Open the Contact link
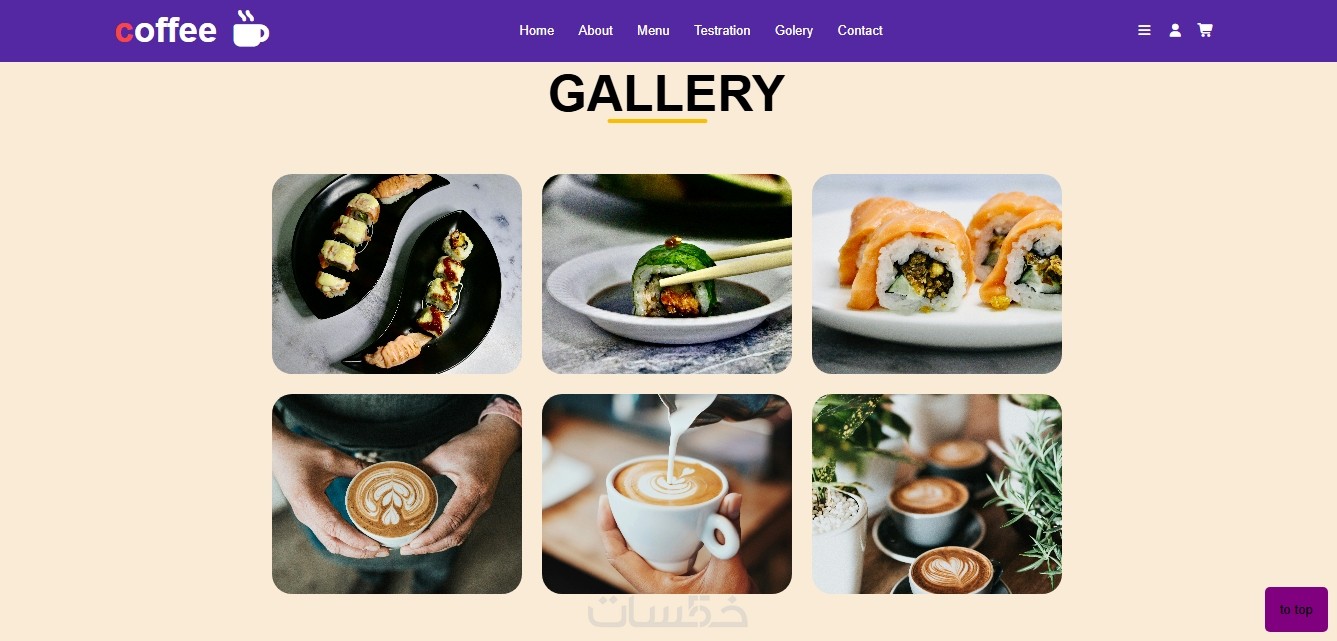Viewport: 1337px width, 641px height. click(x=860, y=31)
